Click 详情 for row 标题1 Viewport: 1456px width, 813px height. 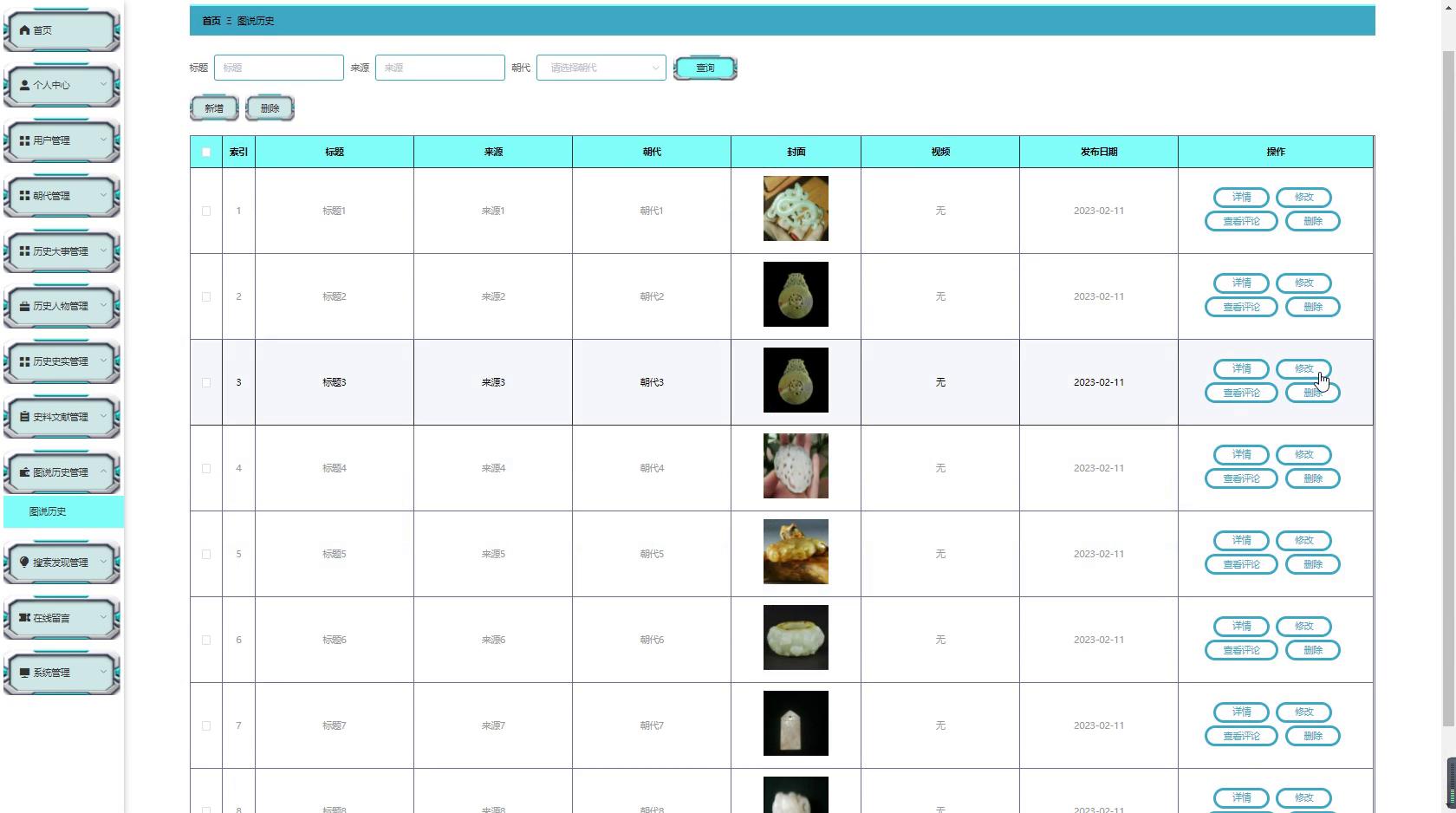click(x=1242, y=198)
